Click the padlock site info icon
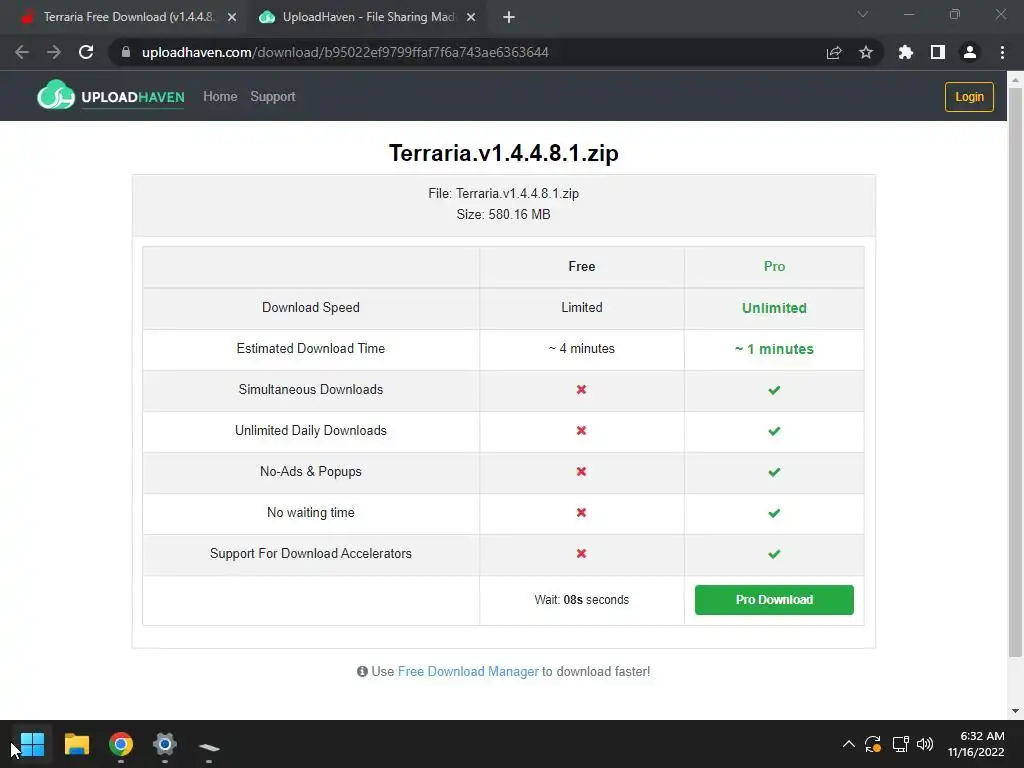The width and height of the screenshot is (1024, 768). (126, 52)
